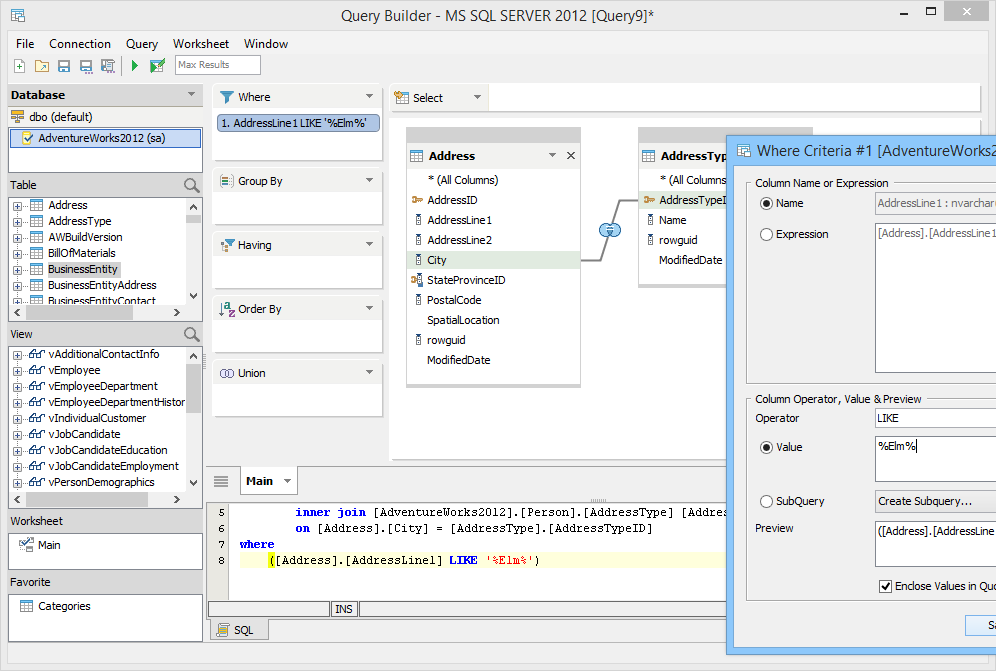This screenshot has height=671, width=996.
Task: Open the Main tab dropdown arrow
Action: (287, 481)
